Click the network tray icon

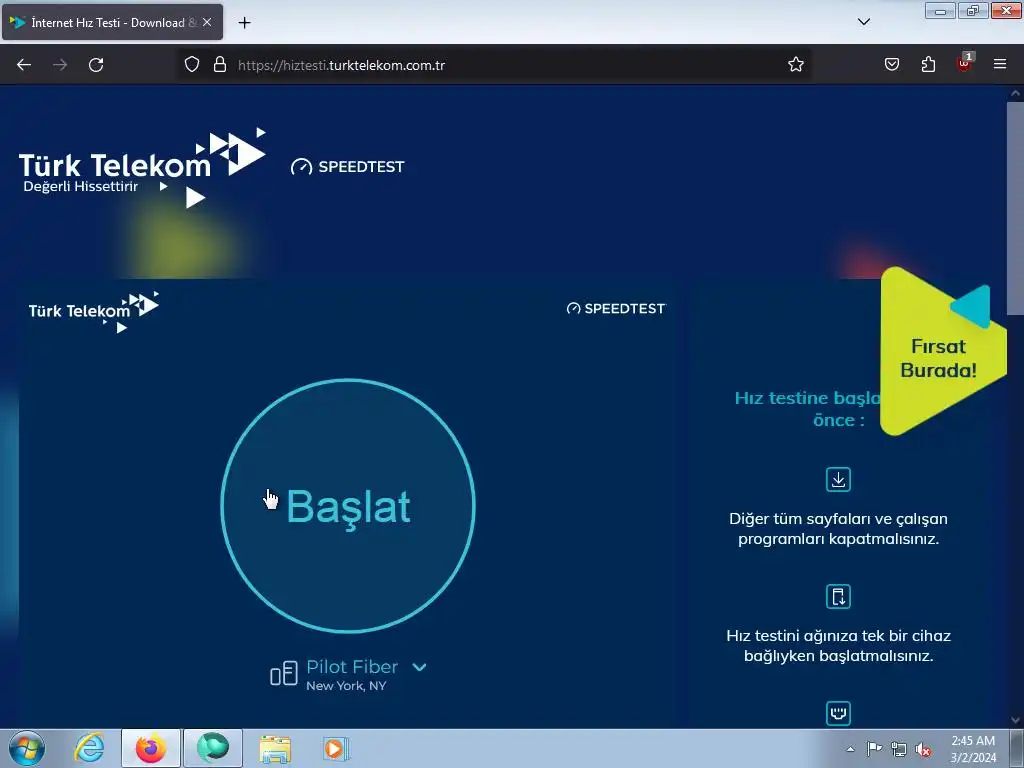coord(899,749)
